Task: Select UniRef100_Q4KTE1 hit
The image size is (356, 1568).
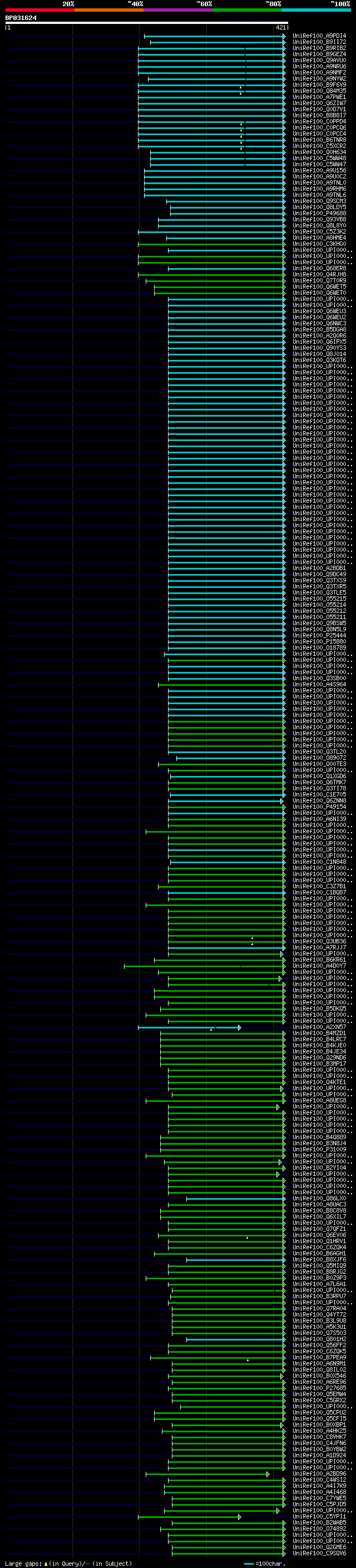Action: (x=319, y=1082)
